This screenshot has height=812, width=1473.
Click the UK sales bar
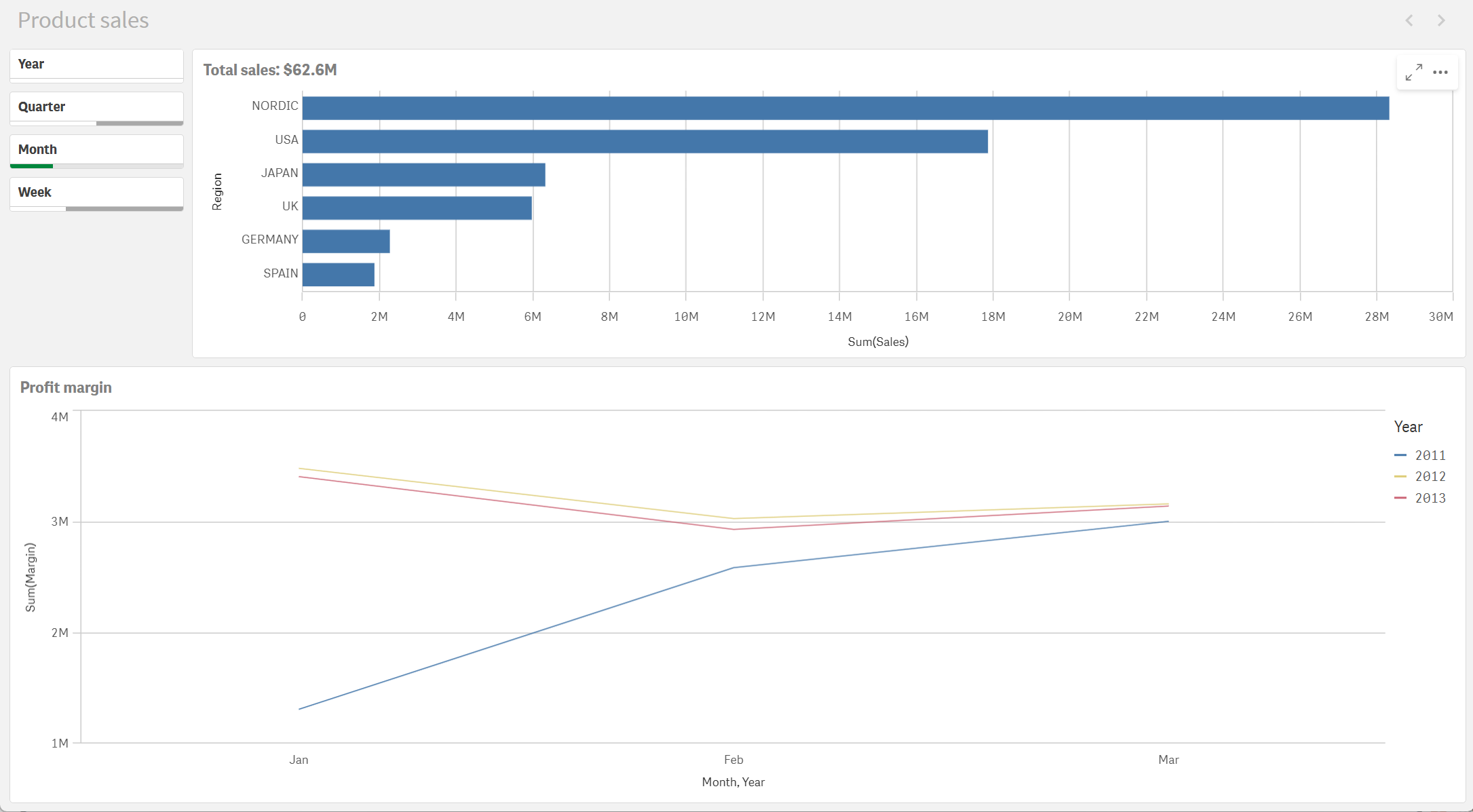point(417,208)
